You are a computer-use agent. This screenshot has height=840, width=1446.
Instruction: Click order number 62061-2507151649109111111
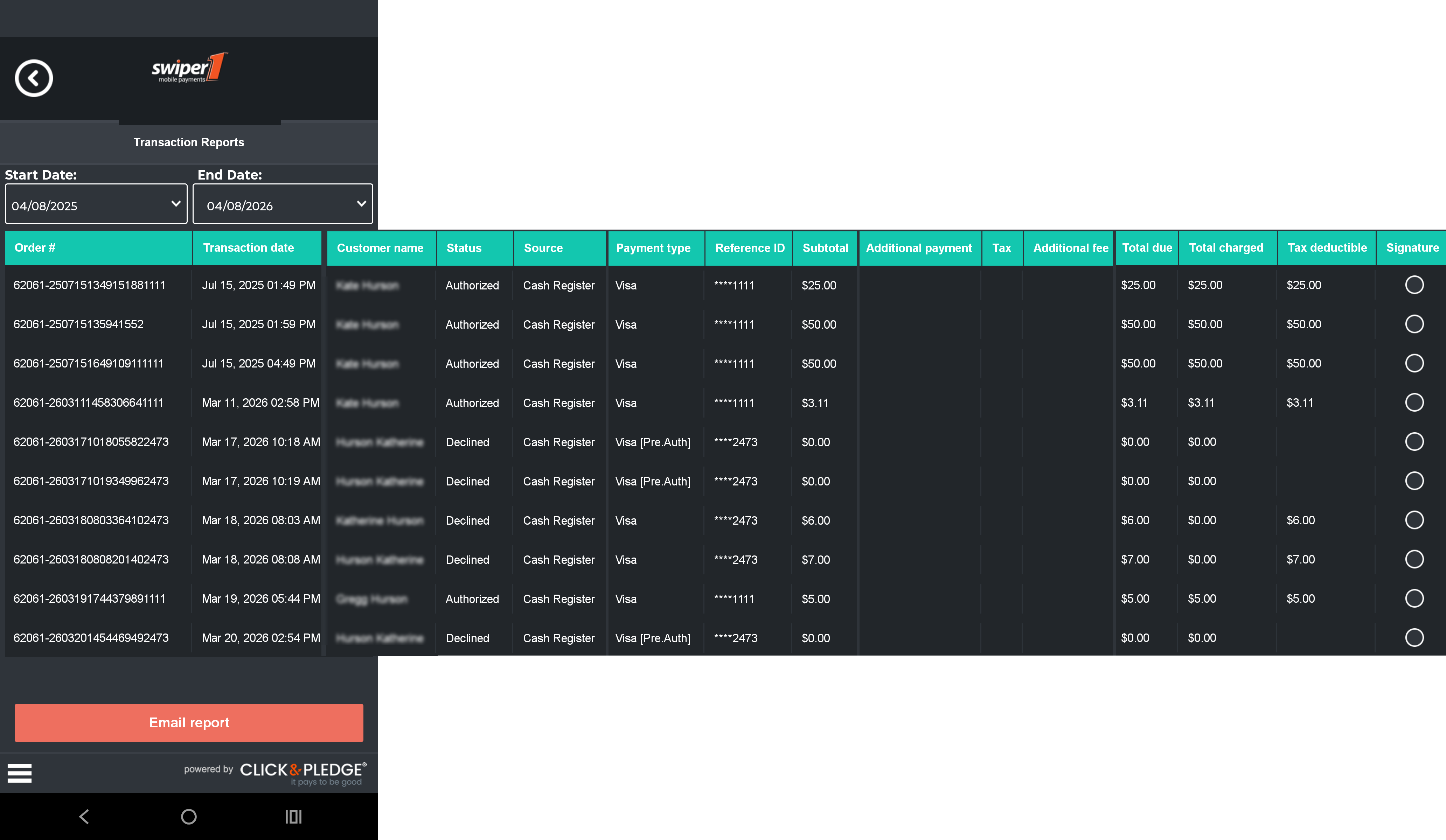88,363
